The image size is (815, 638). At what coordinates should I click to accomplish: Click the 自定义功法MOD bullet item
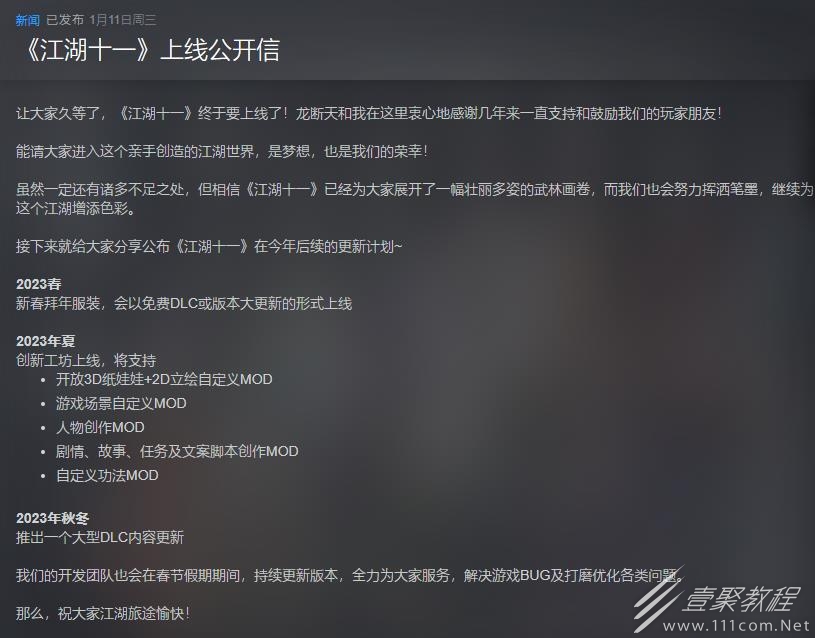point(107,475)
